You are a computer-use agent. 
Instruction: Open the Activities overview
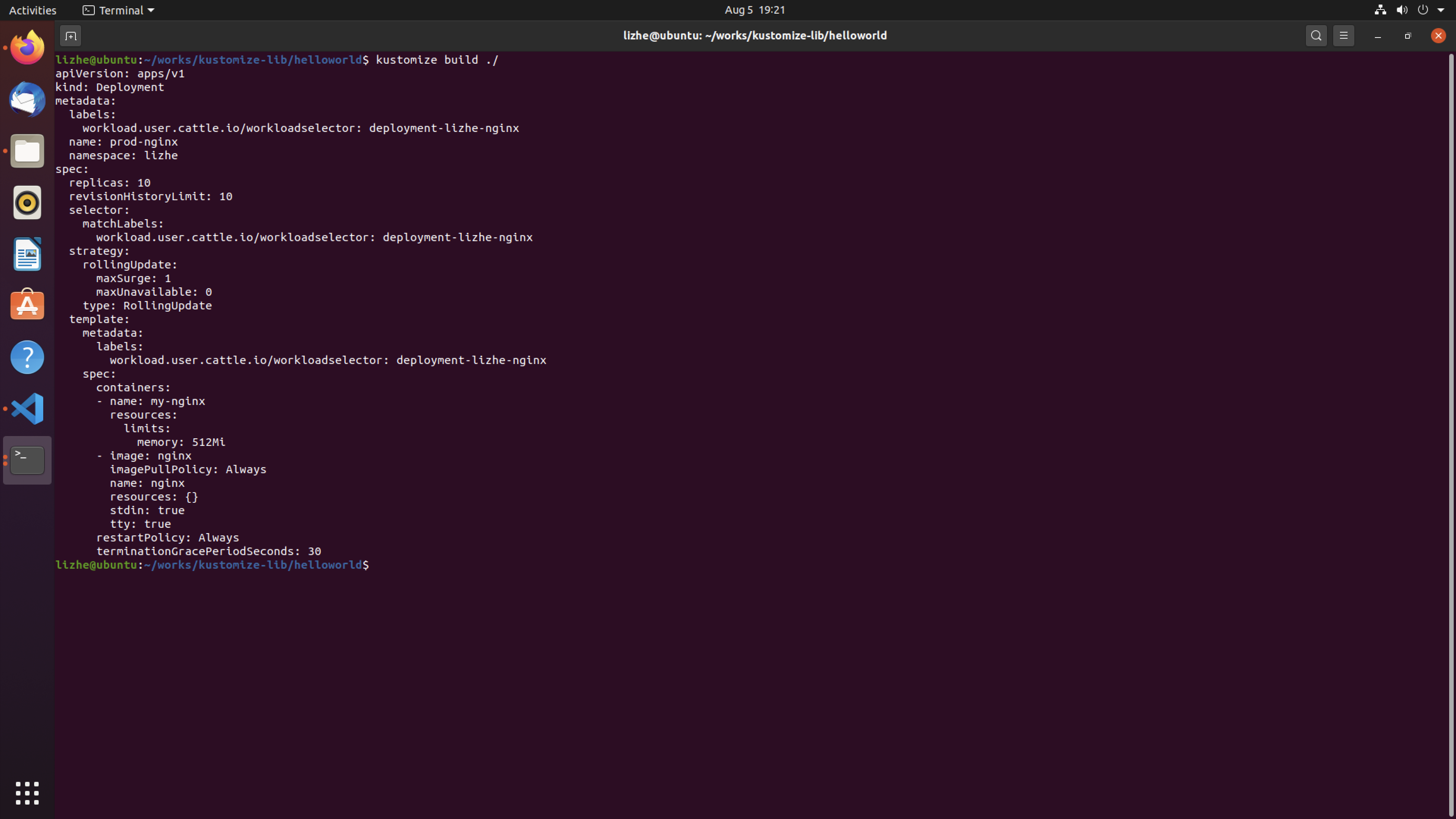(x=33, y=10)
